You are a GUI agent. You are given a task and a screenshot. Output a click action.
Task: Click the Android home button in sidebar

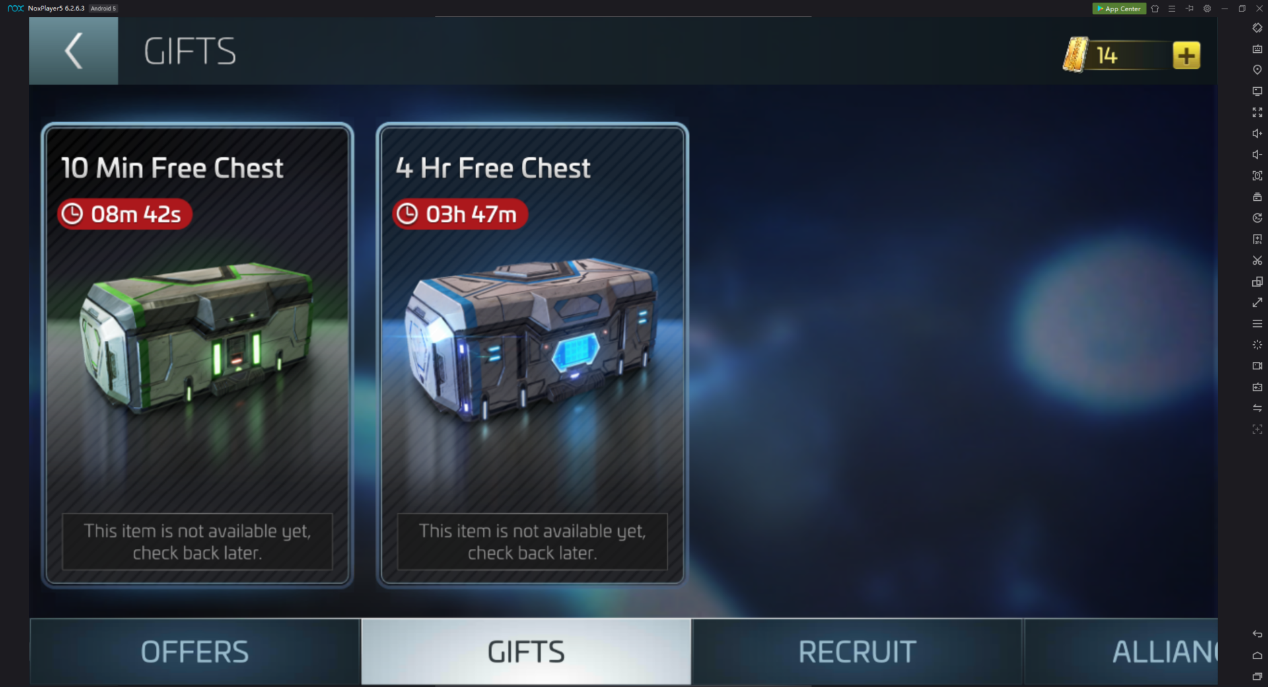1257,655
